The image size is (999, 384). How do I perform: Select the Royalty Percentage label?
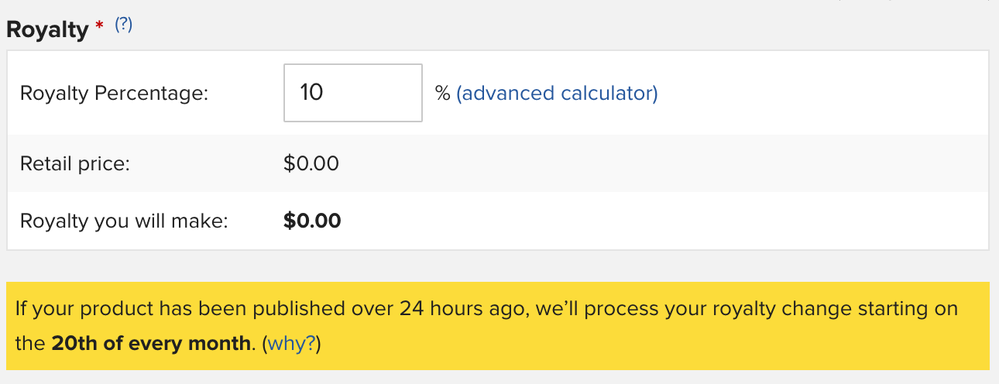[115, 94]
